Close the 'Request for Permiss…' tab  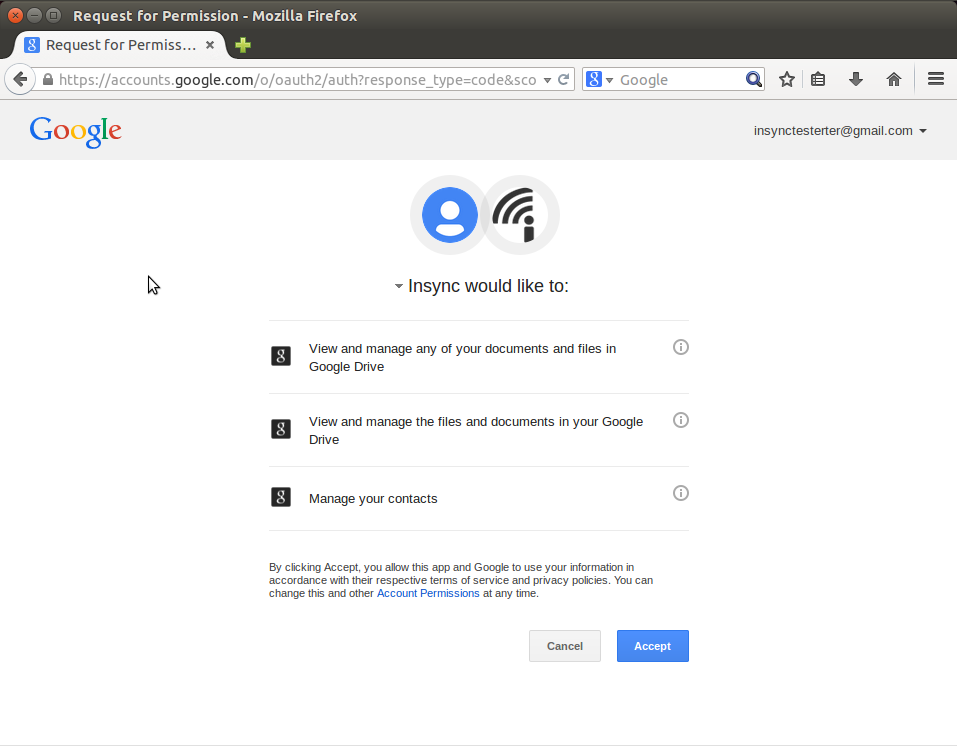(210, 45)
